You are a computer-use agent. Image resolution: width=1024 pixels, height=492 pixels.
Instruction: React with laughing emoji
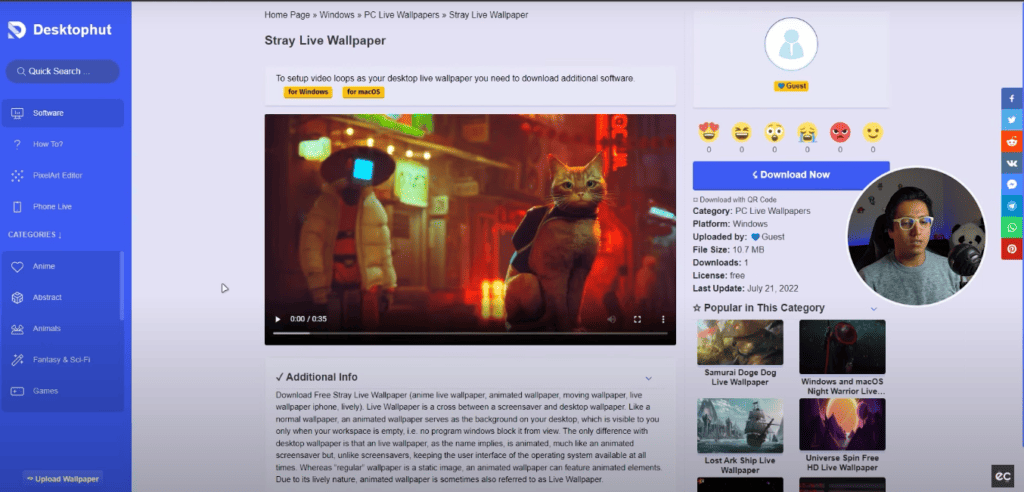coord(741,133)
